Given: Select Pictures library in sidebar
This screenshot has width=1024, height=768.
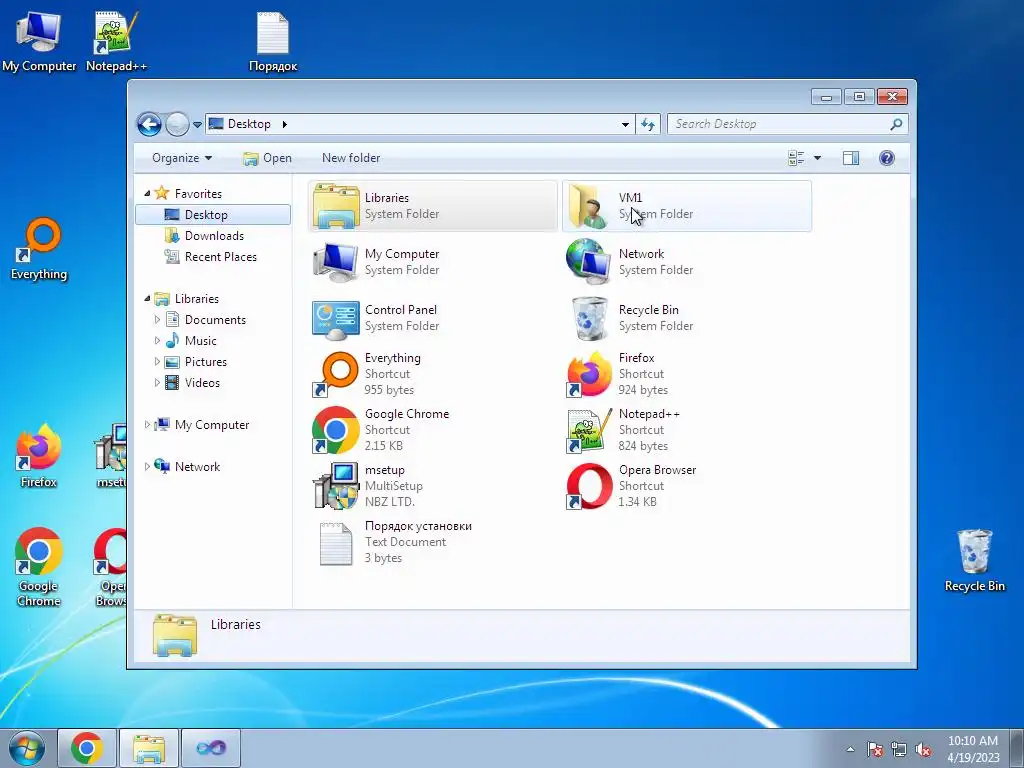Looking at the screenshot, I should 205,362.
